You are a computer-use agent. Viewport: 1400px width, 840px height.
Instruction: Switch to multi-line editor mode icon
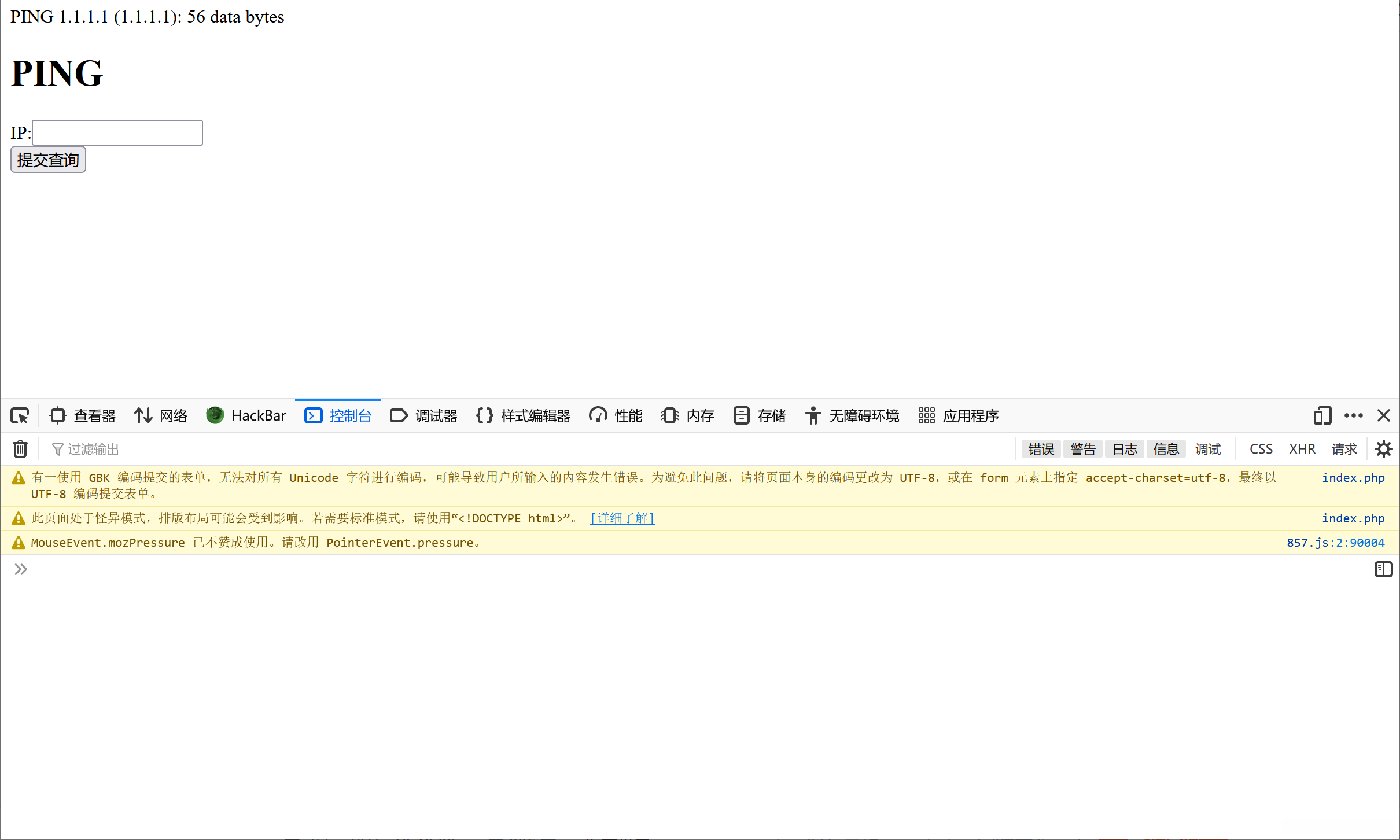pyautogui.click(x=1383, y=569)
